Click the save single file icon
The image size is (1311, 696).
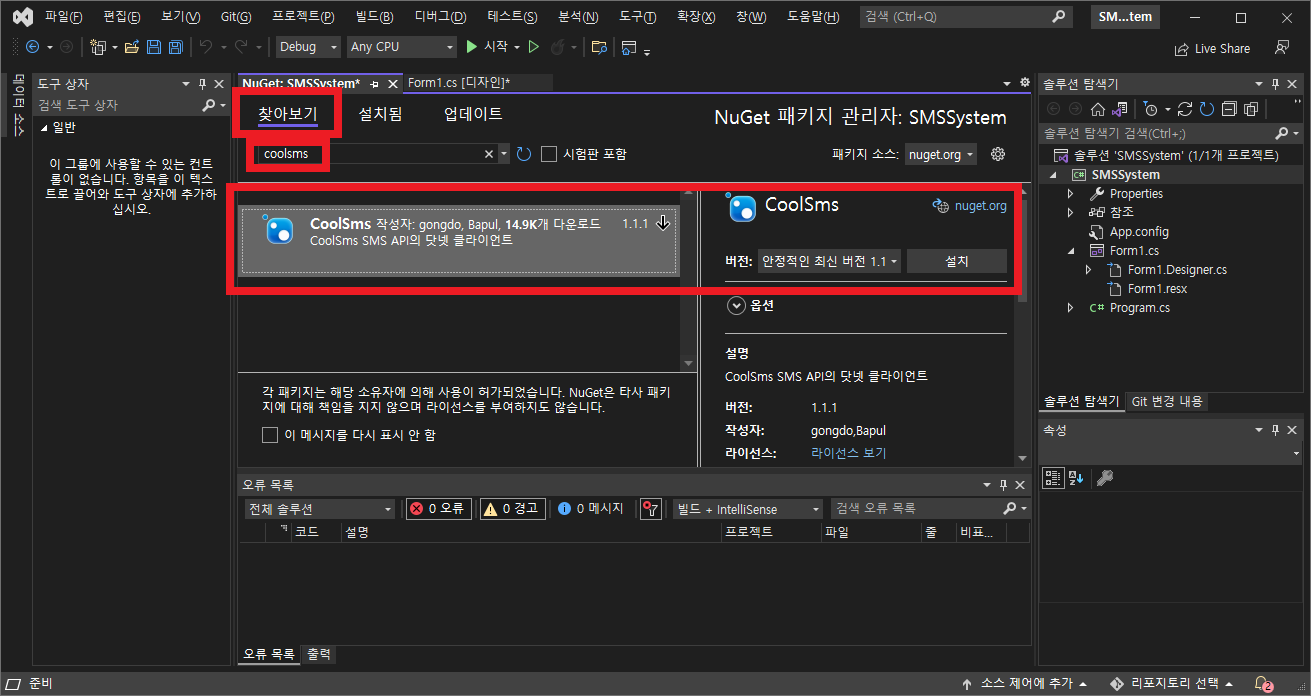(154, 47)
